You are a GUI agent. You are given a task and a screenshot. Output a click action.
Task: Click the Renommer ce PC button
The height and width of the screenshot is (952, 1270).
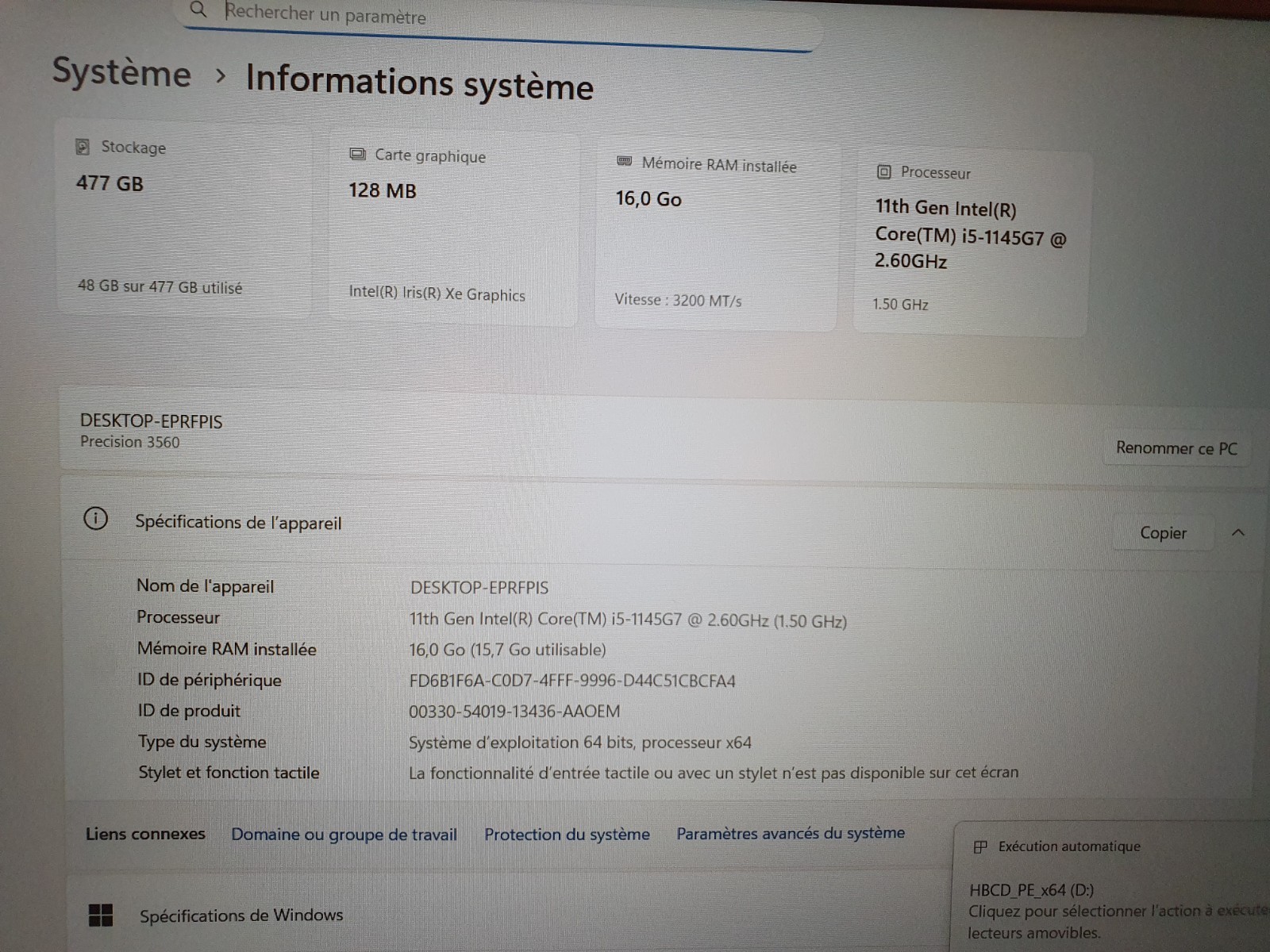click(x=1176, y=448)
